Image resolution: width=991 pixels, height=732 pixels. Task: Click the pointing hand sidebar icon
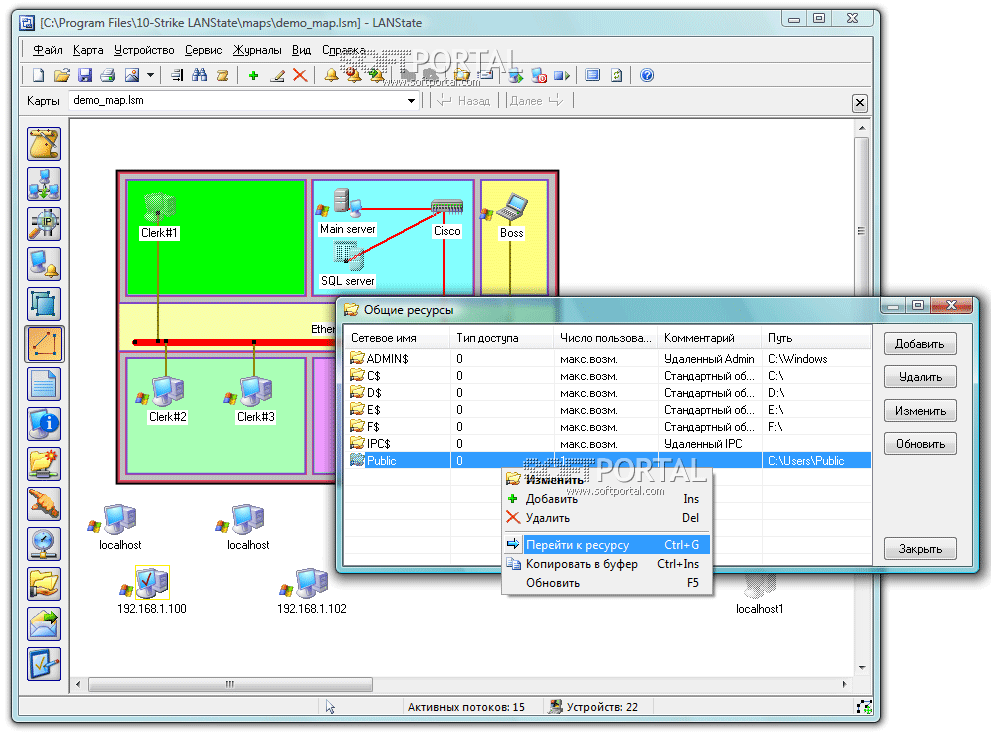click(44, 504)
